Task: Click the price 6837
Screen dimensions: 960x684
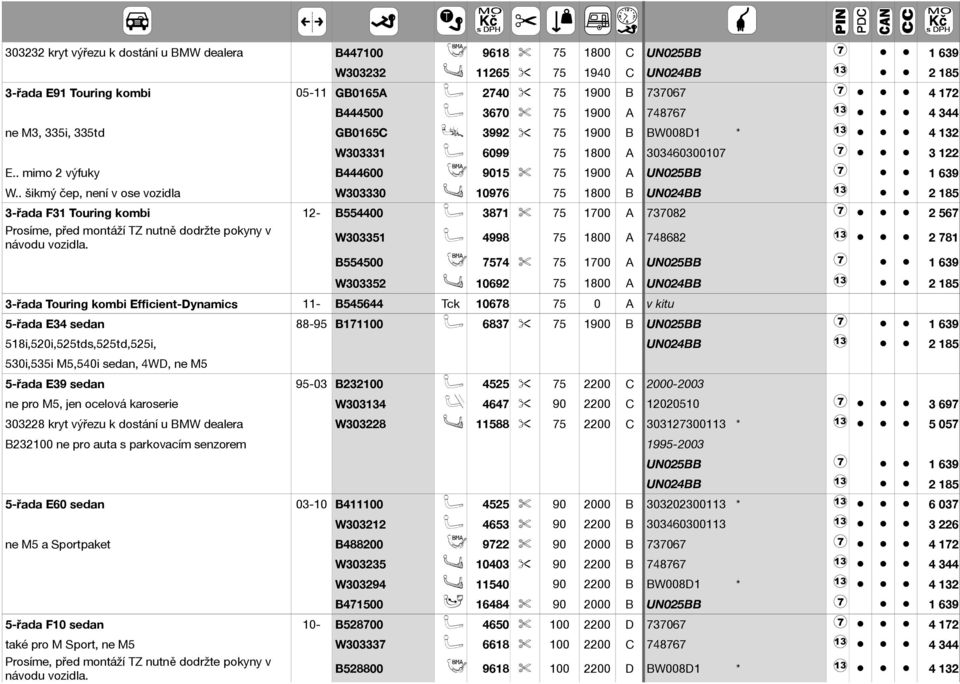Action: [x=495, y=324]
